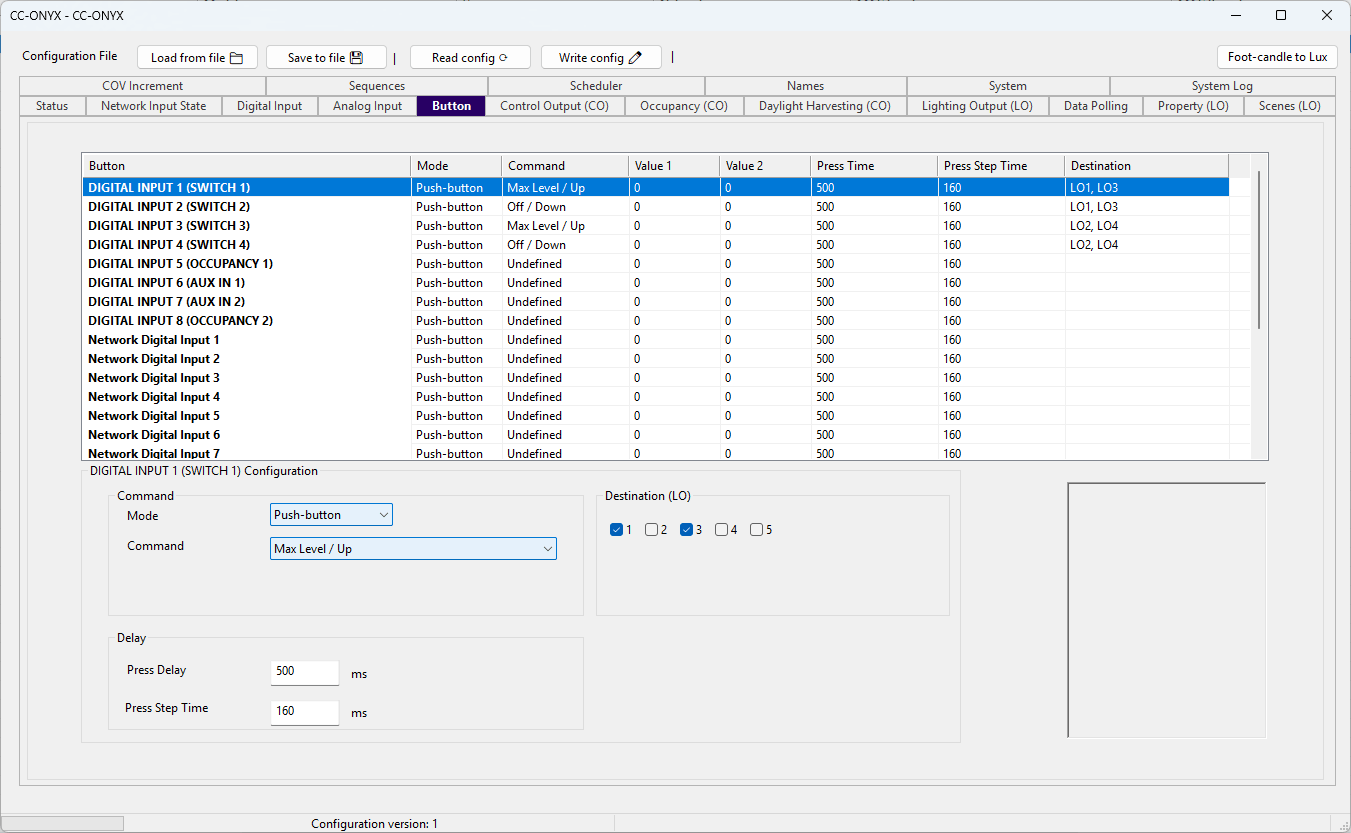The height and width of the screenshot is (833, 1351).
Task: Click the Read config button
Action: click(470, 57)
